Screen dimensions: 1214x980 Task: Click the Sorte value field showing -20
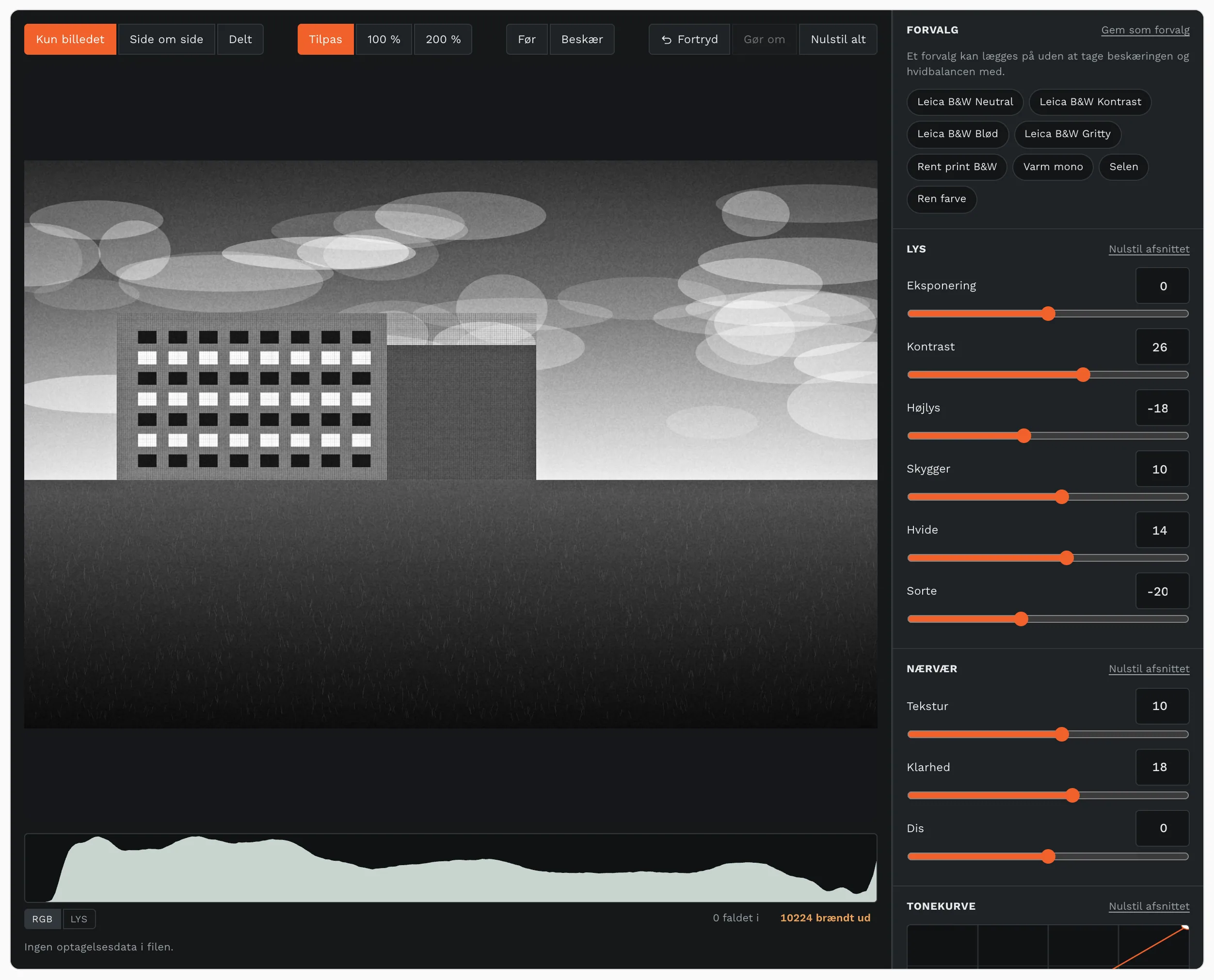point(1162,591)
